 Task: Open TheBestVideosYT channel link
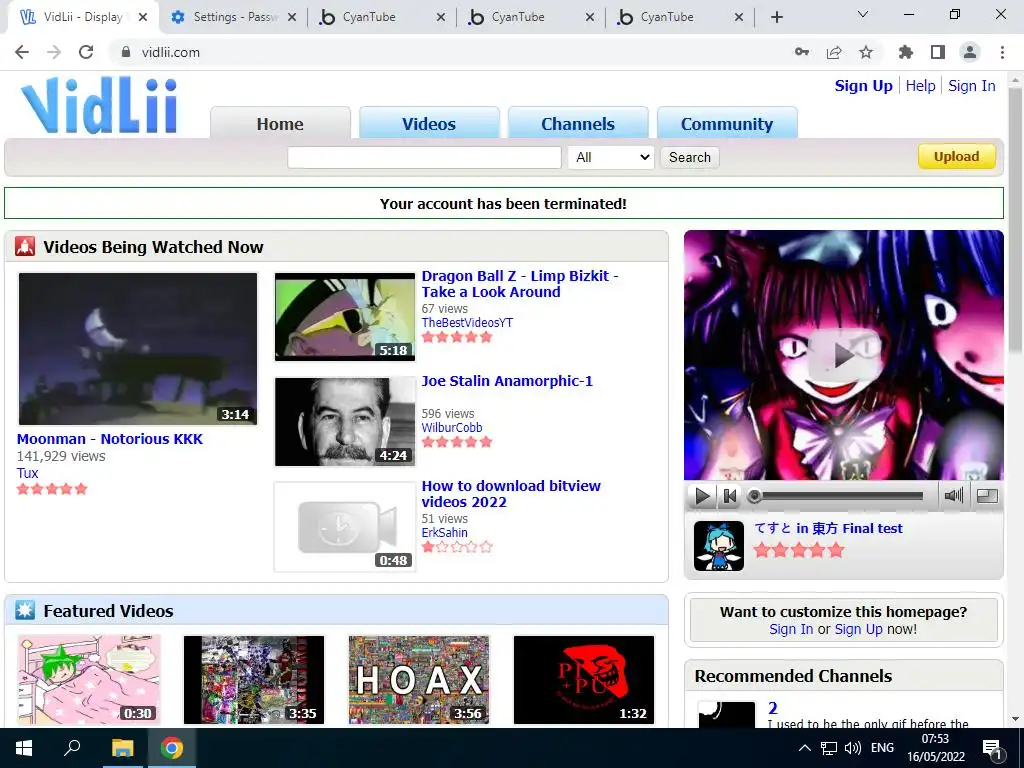468,323
